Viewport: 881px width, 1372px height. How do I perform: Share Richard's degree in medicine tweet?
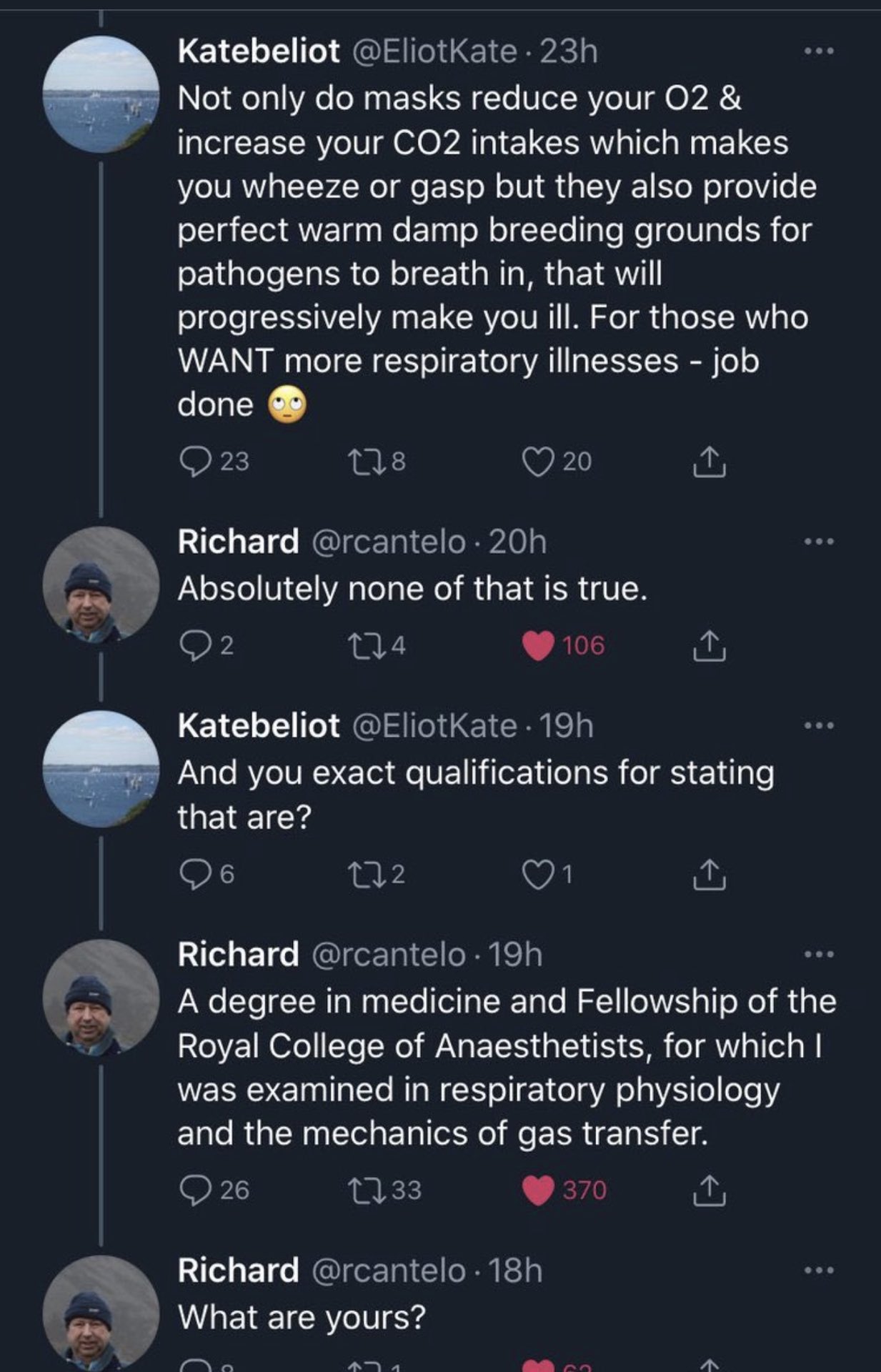709,1190
